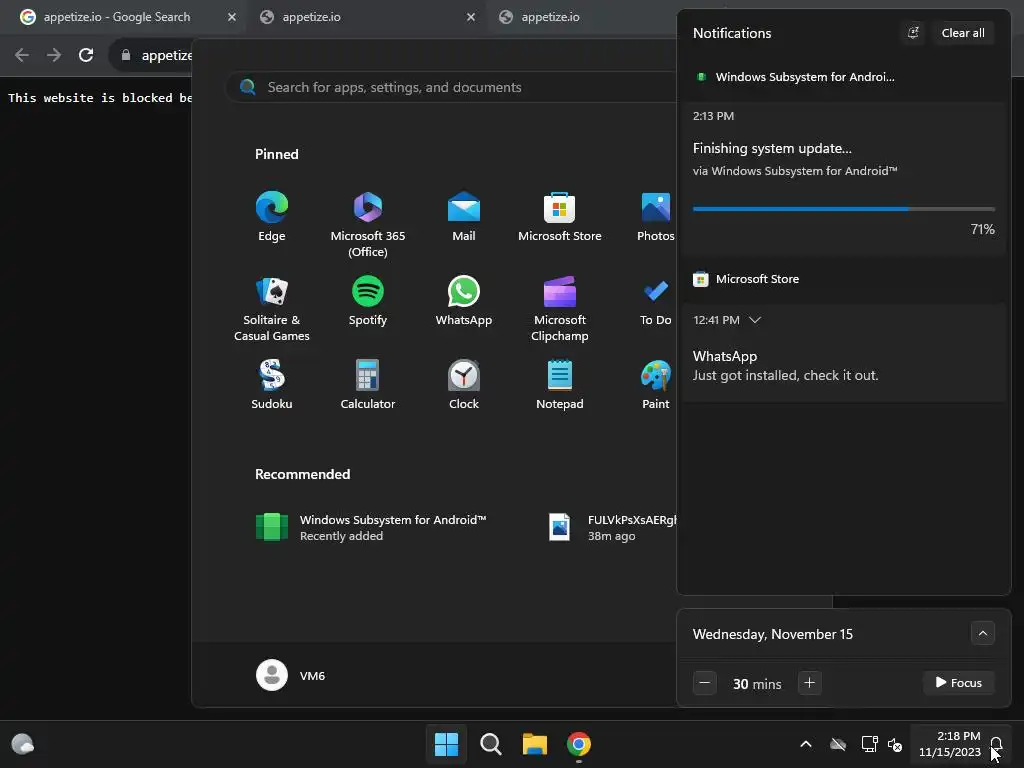Show hidden tray icons chevron
This screenshot has height=768, width=1024.
coord(806,744)
